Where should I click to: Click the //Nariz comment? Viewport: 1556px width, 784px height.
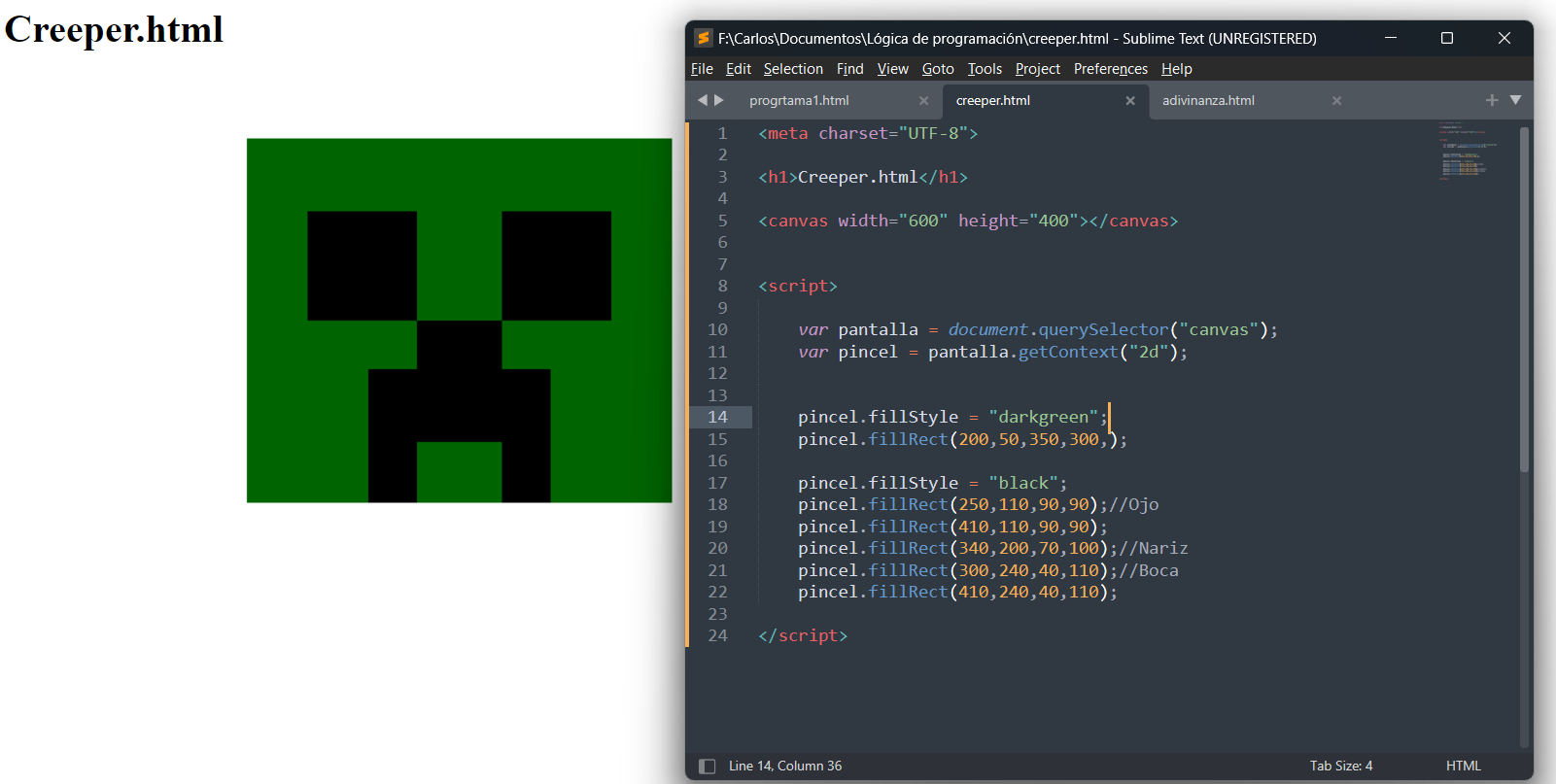[x=1154, y=548]
